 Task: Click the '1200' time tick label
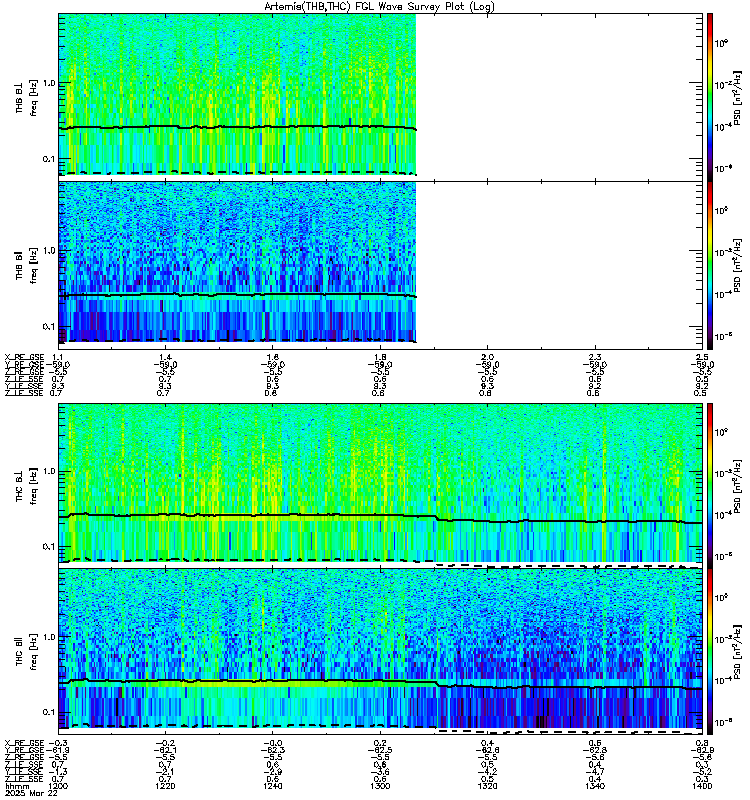pyautogui.click(x=58, y=786)
